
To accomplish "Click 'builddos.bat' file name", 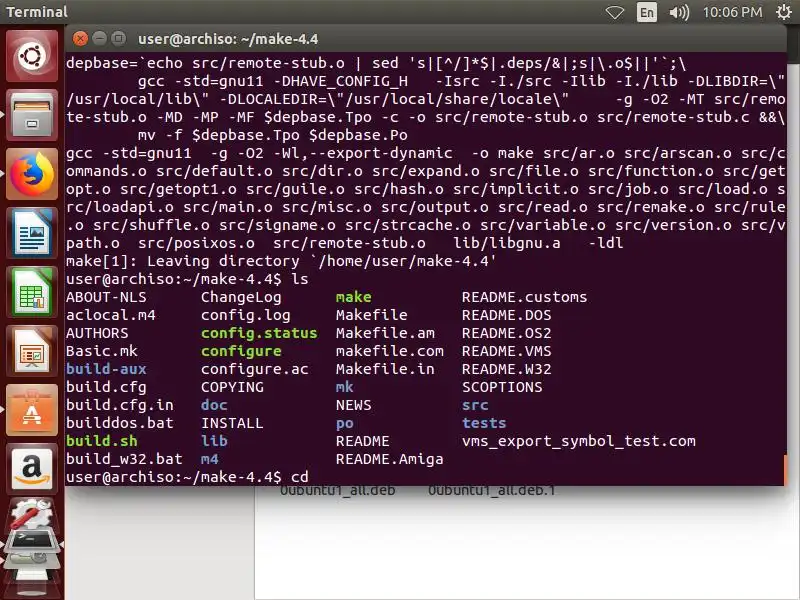I will 119,423.
